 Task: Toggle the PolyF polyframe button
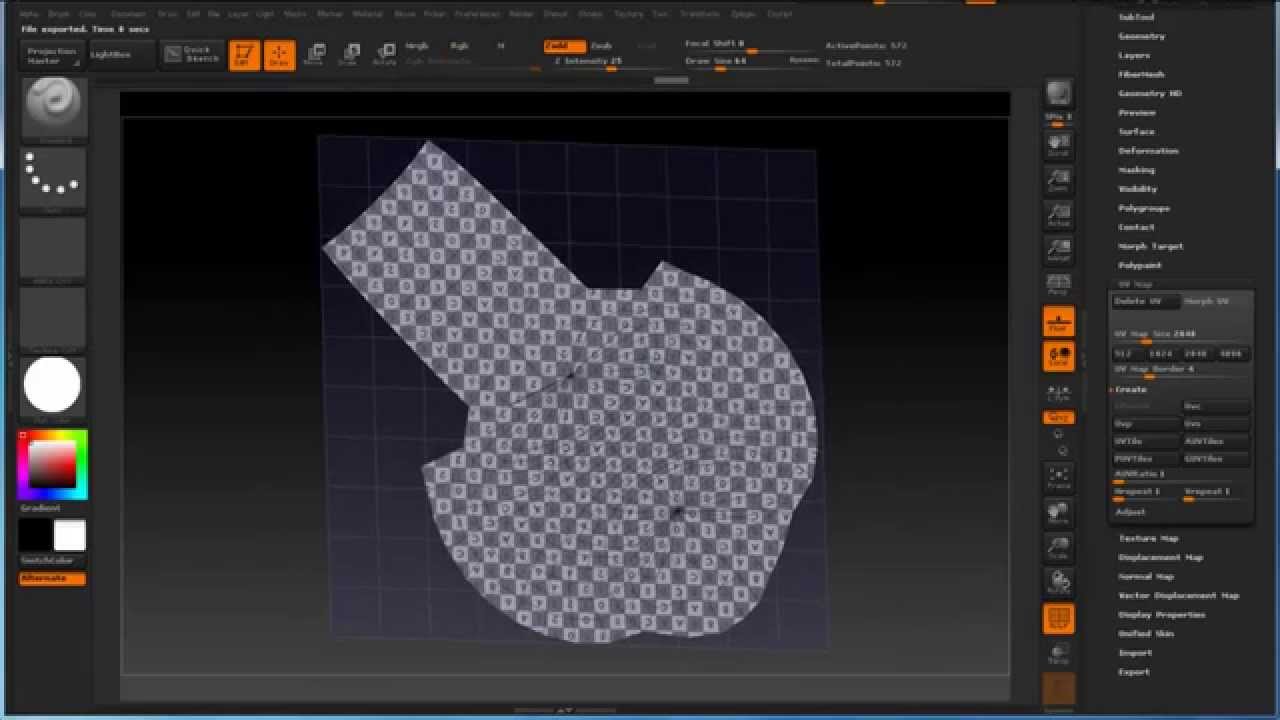click(1058, 619)
